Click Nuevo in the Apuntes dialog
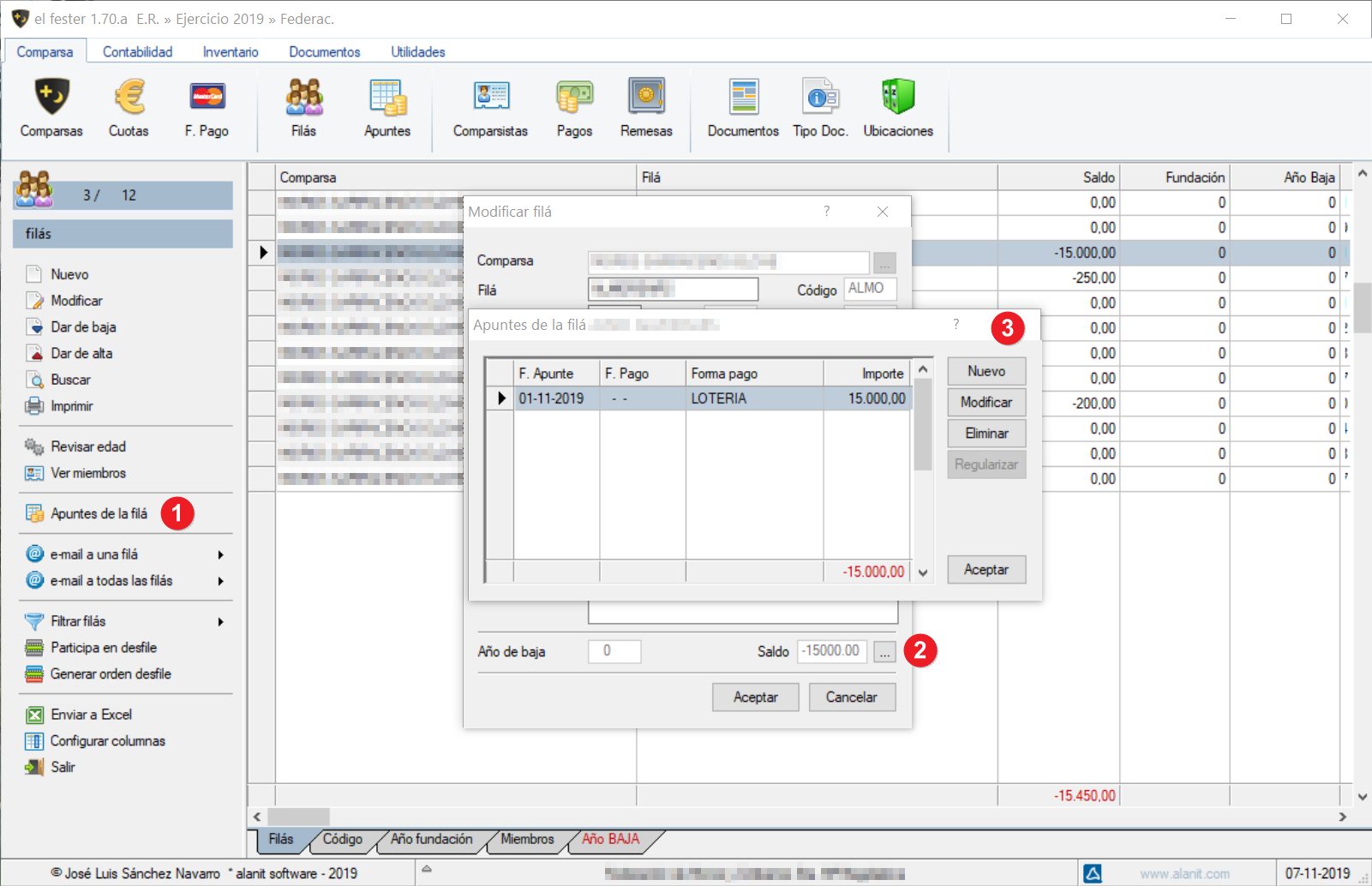 click(x=986, y=371)
